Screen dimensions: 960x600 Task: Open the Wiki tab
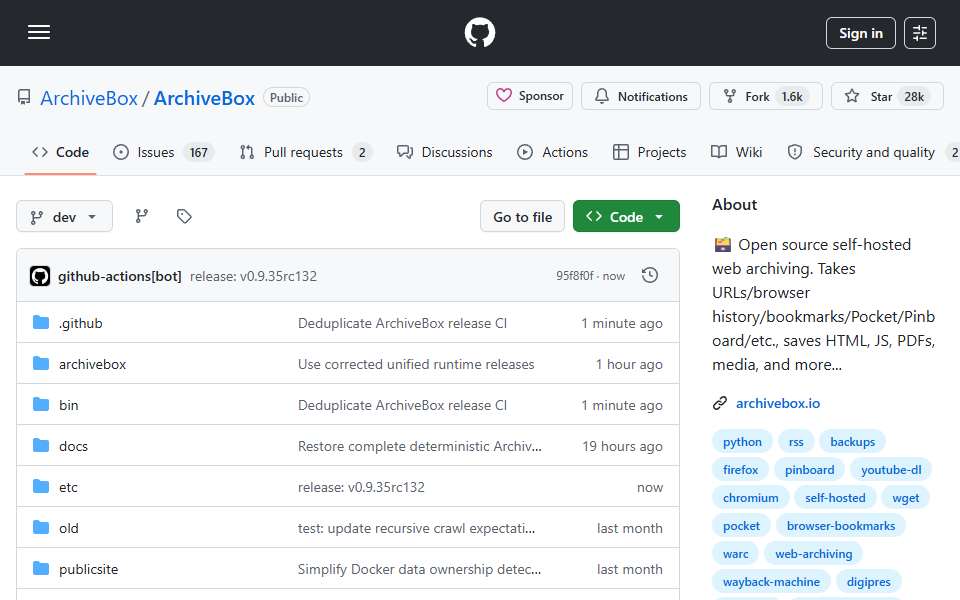pyautogui.click(x=737, y=152)
